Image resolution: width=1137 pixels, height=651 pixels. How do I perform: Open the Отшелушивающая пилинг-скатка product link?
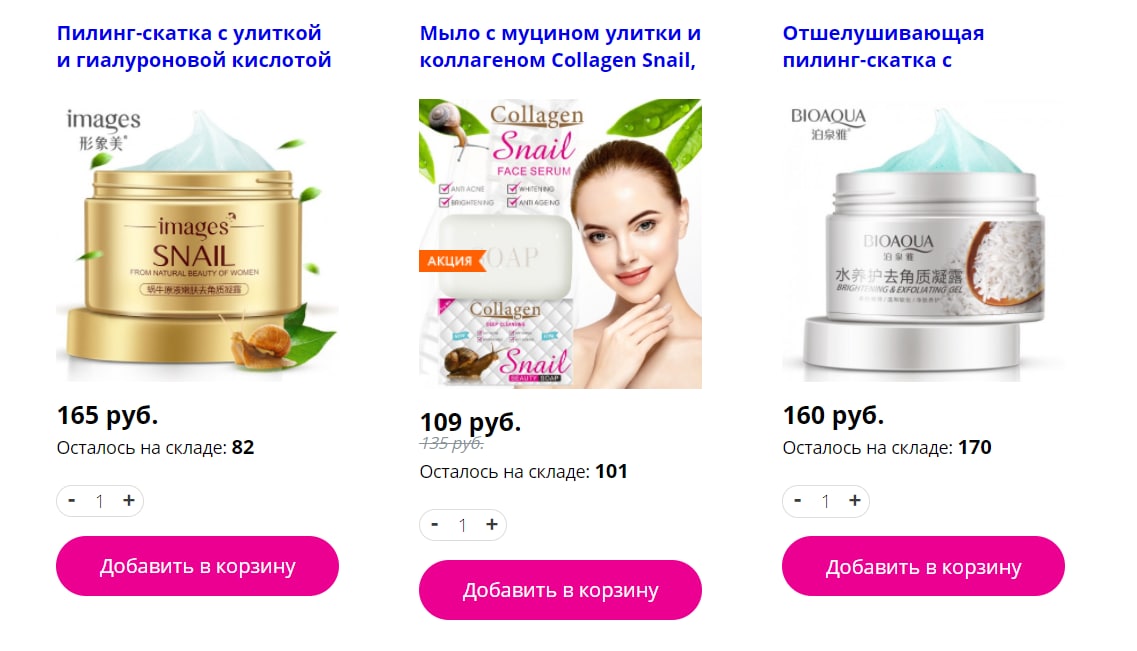pos(883,46)
